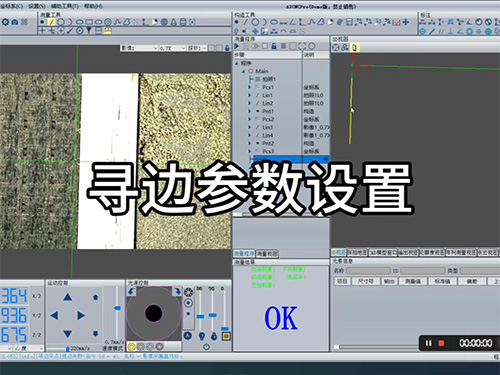Click the camera icon beside the gear
500x375 pixels.
15,22
